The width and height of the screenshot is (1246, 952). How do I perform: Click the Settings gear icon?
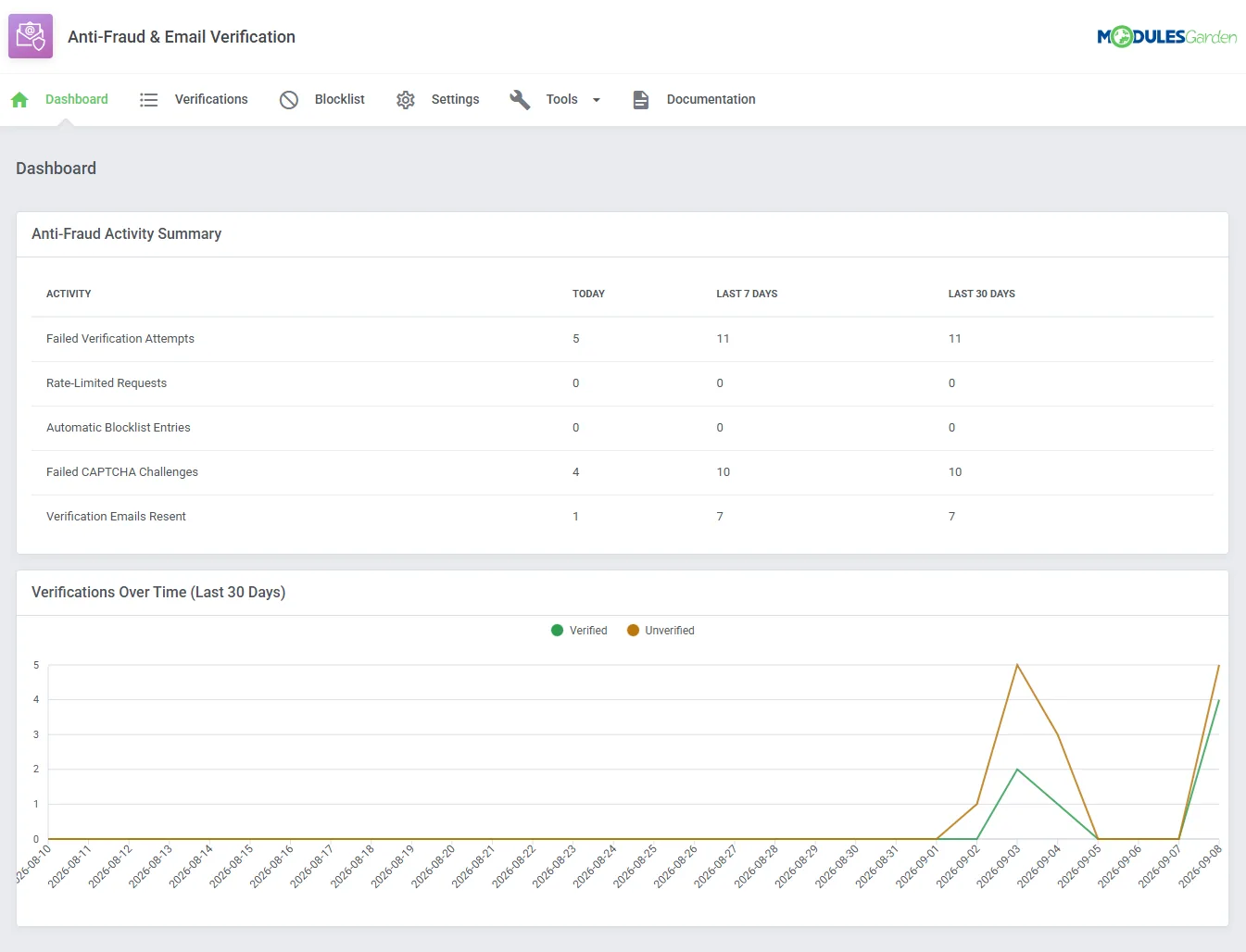[406, 100]
